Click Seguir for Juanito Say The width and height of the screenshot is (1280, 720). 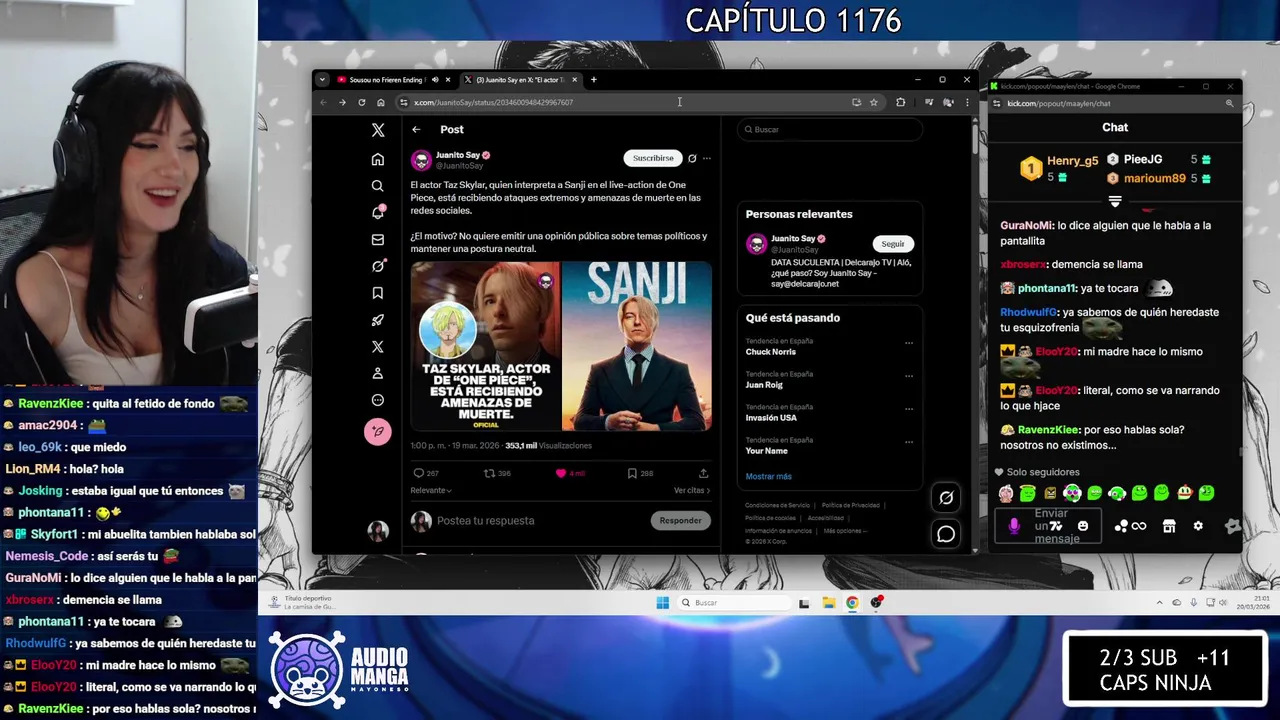(x=893, y=244)
